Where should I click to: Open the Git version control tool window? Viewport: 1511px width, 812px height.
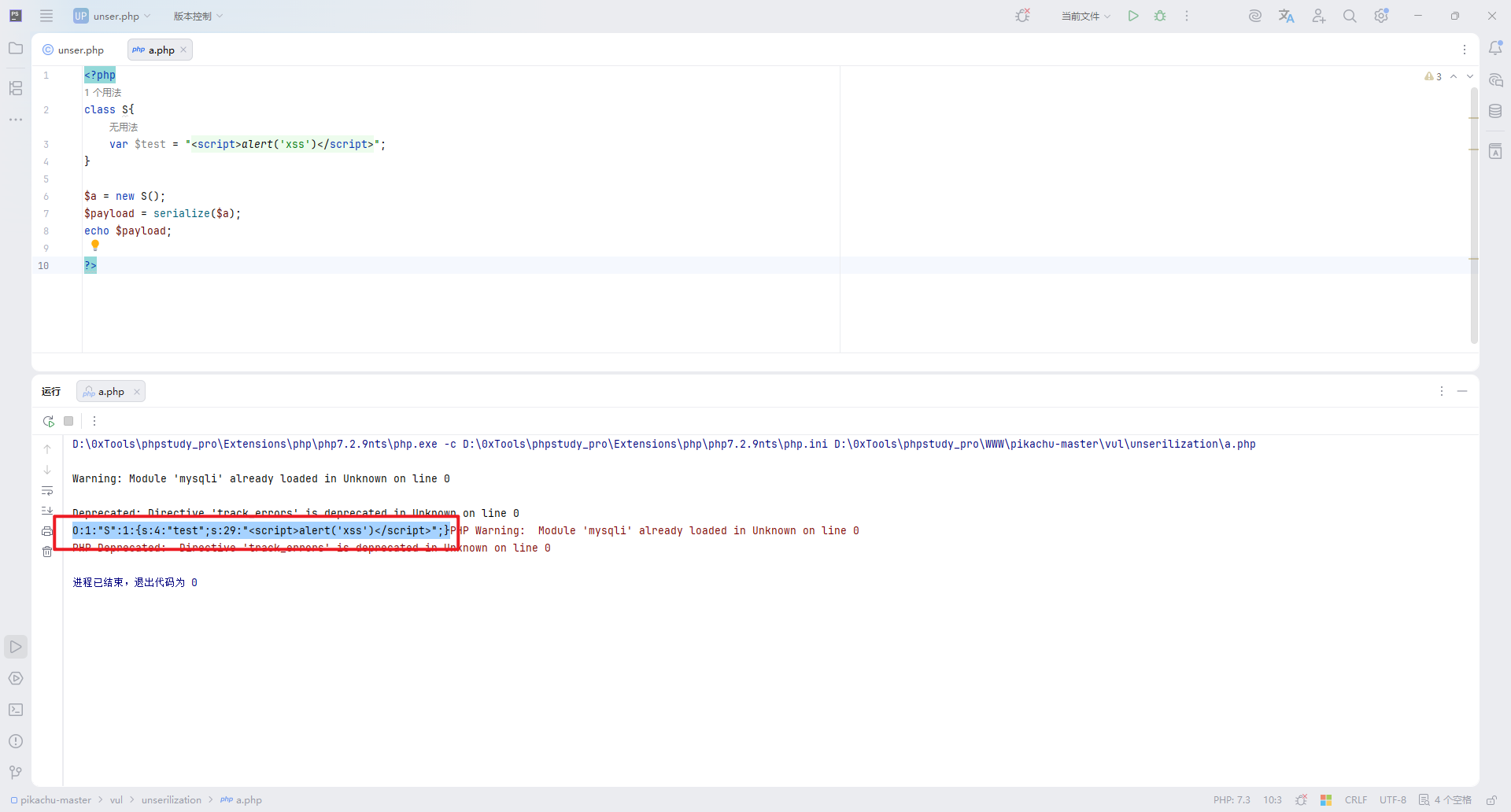pos(16,773)
